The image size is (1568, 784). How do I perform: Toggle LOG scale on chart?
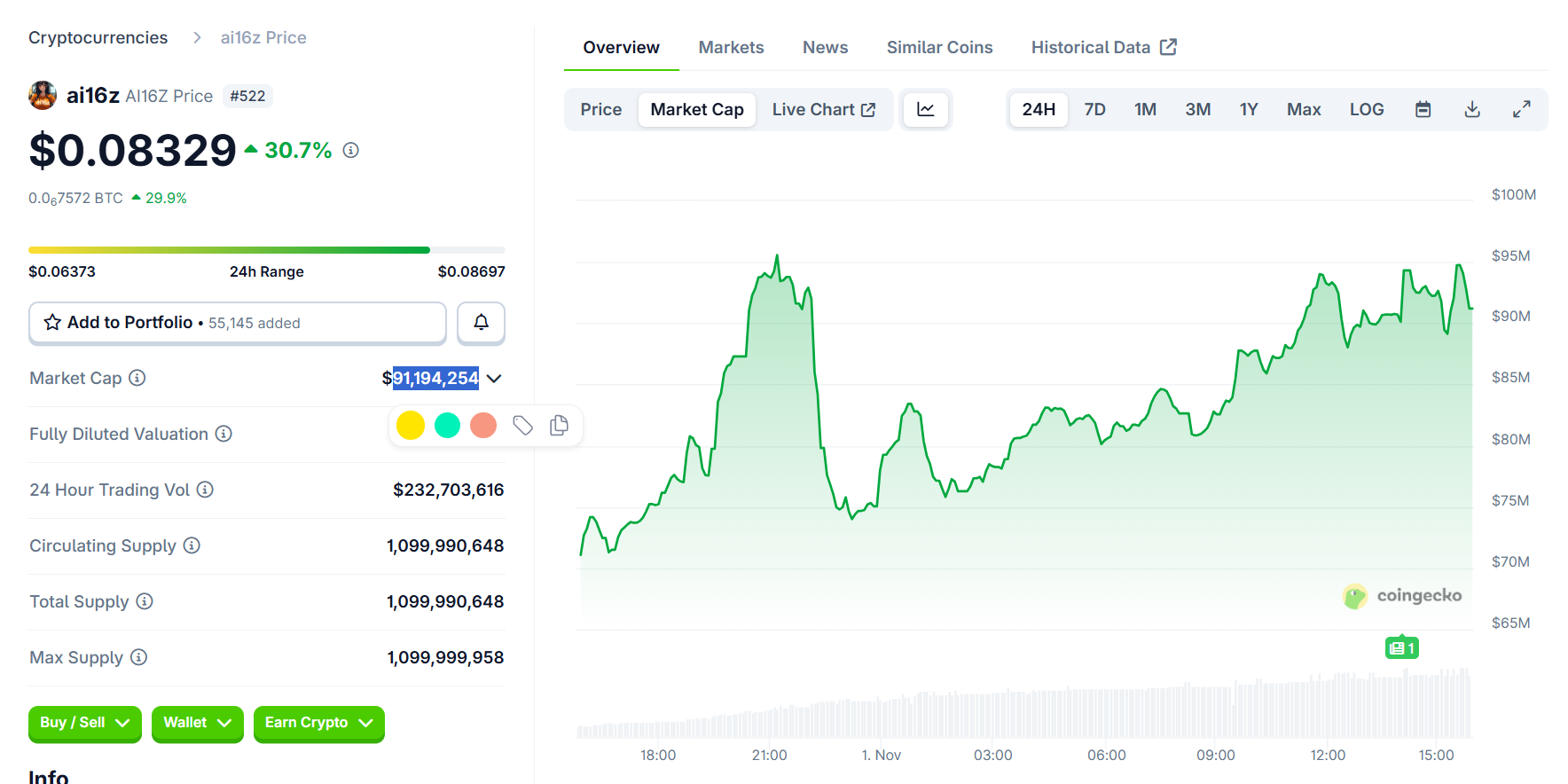(x=1366, y=110)
